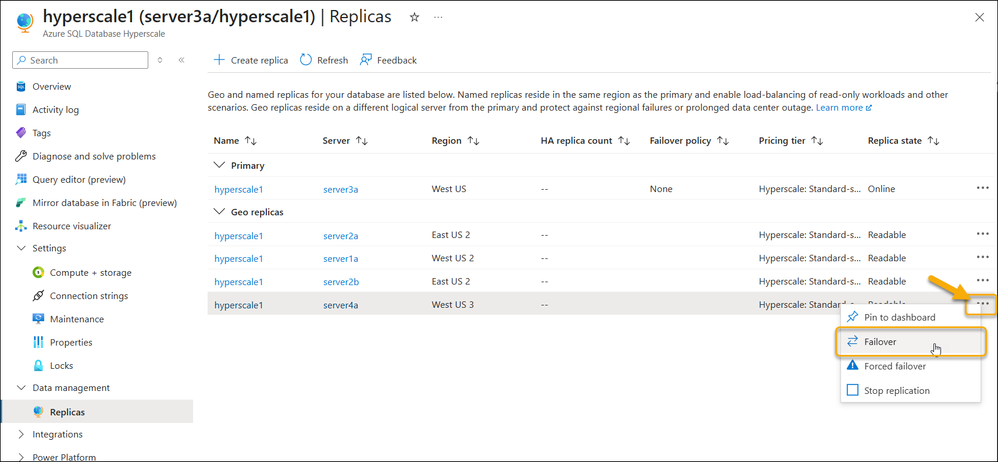The height and width of the screenshot is (462, 998).
Task: Open Query editor (preview)
Action: point(79,179)
